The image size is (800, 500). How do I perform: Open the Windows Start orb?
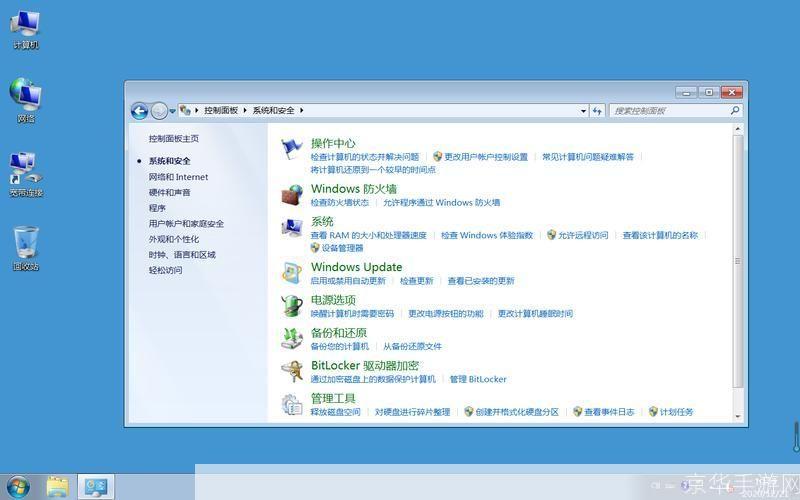pos(18,486)
